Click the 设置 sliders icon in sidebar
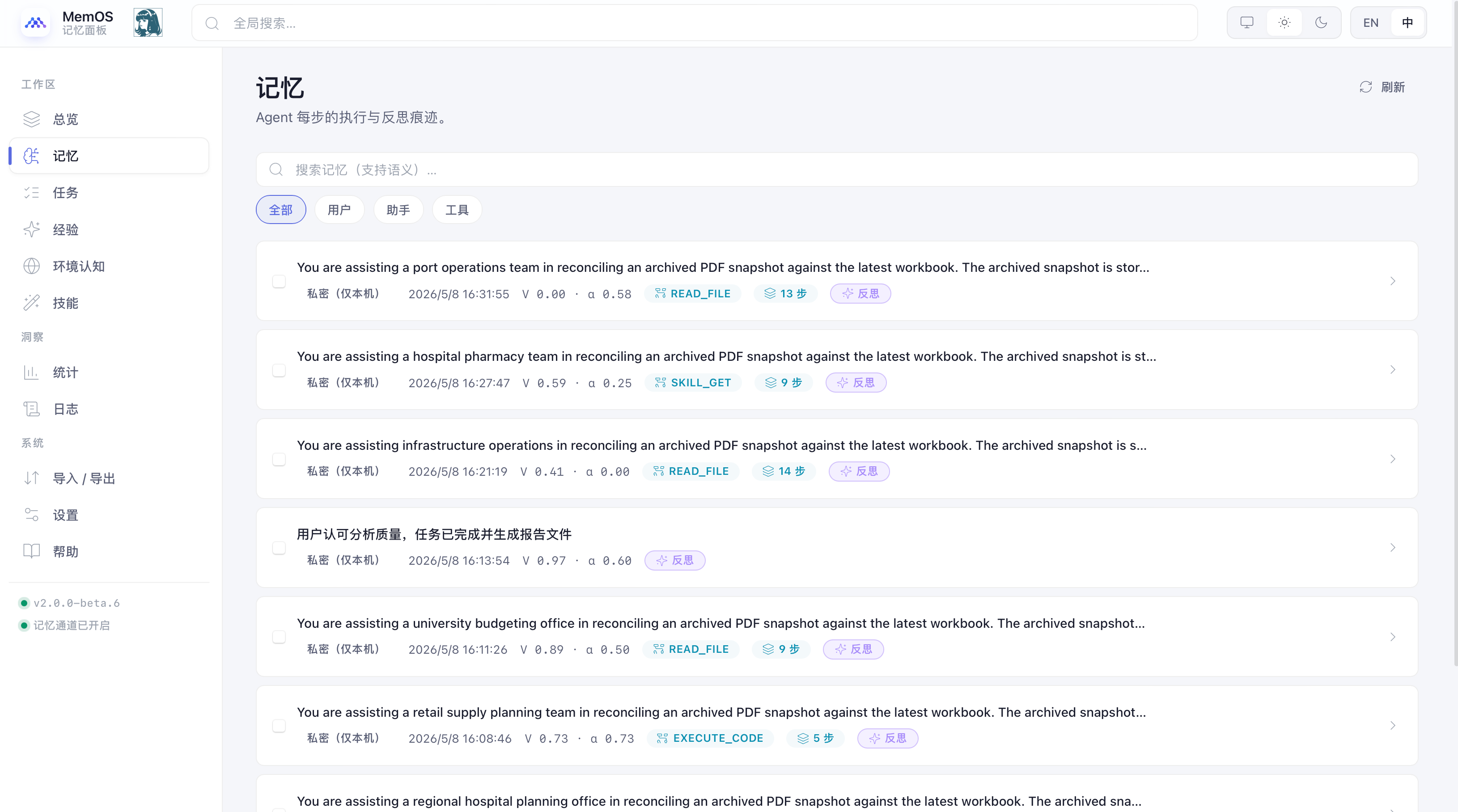The height and width of the screenshot is (812, 1458). [32, 515]
